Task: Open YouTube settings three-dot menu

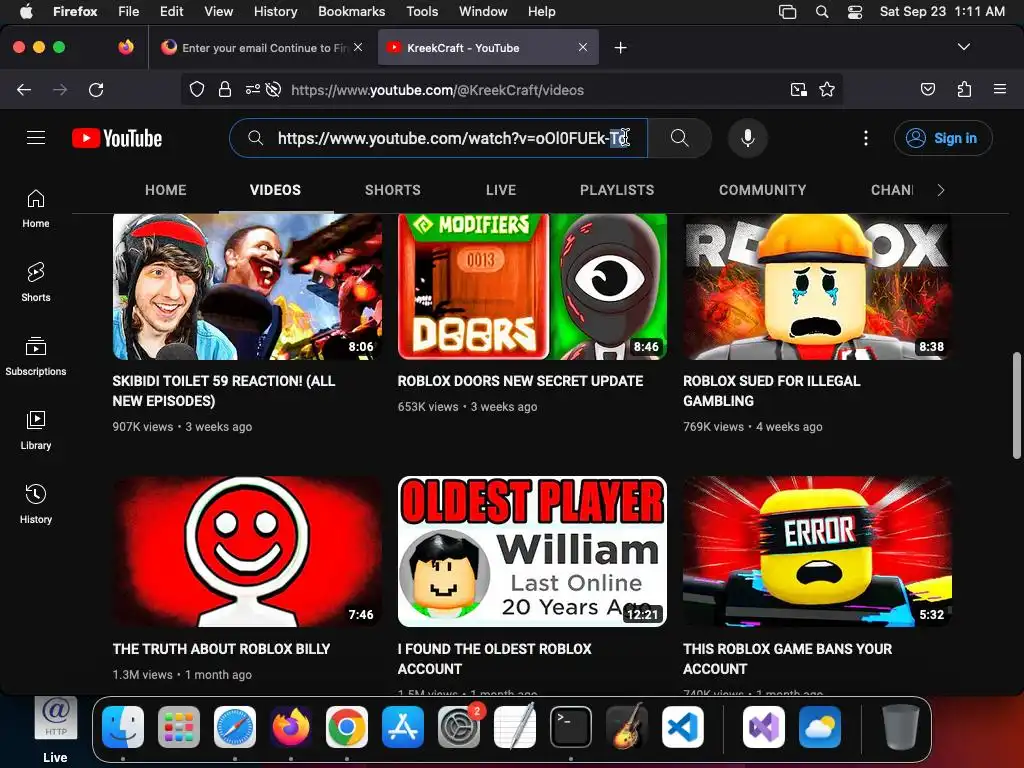Action: tap(866, 138)
